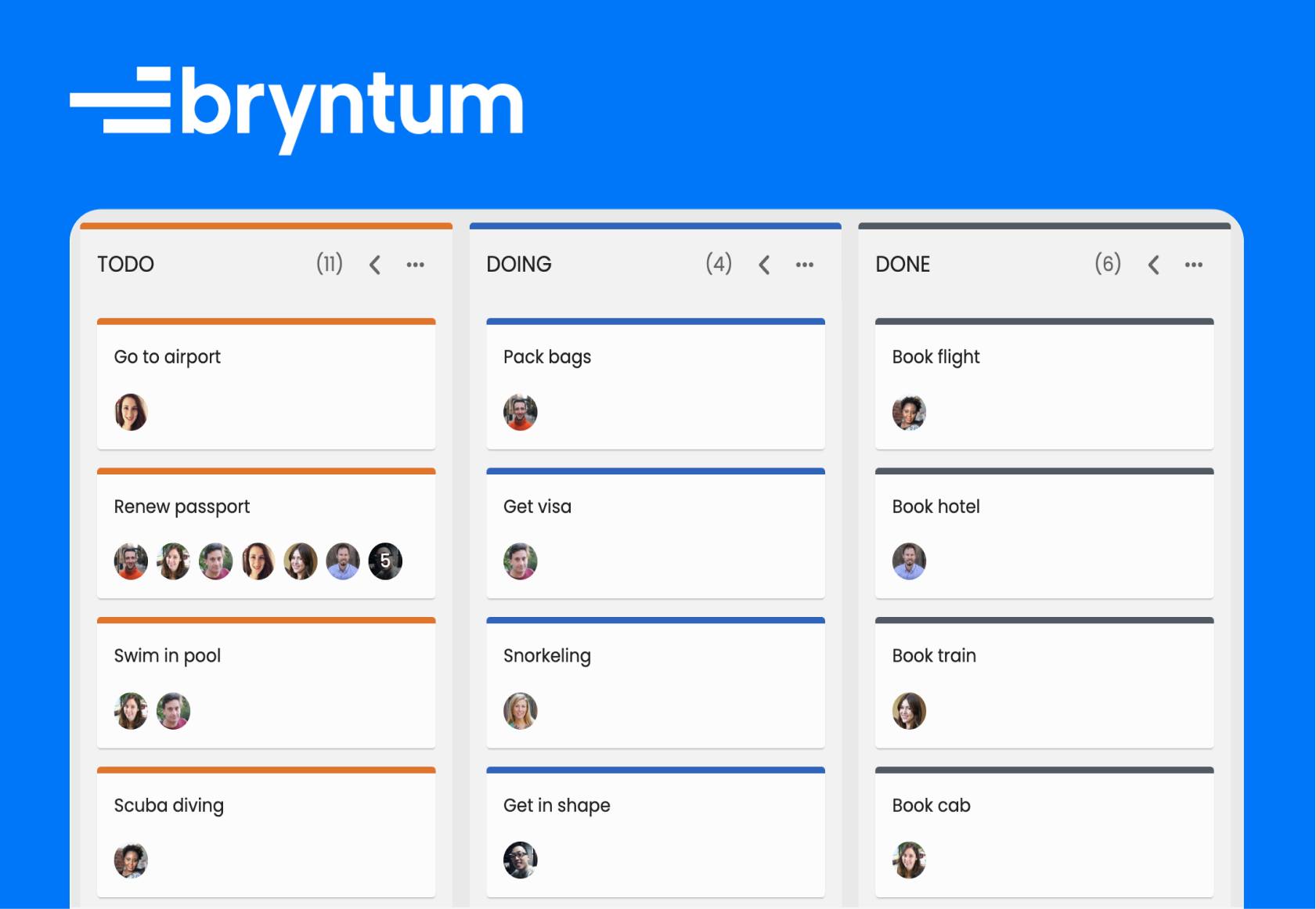Click the (4) count in DOING header
Image resolution: width=1316 pixels, height=909 pixels.
719,264
